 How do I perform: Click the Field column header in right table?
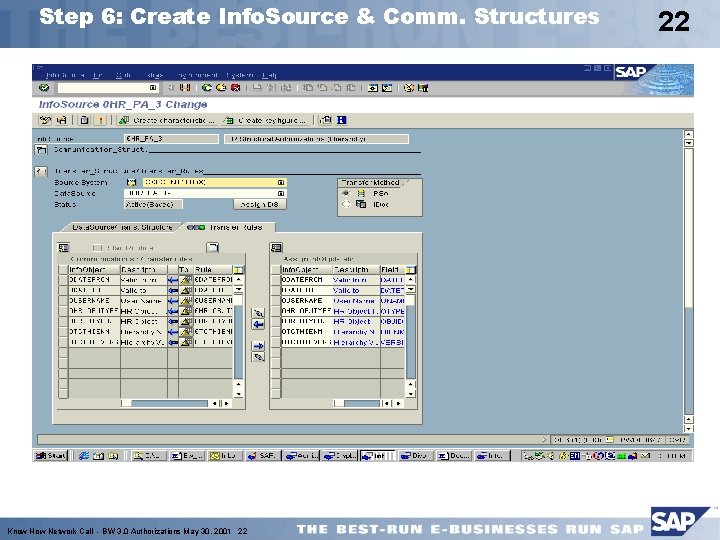tap(393, 270)
